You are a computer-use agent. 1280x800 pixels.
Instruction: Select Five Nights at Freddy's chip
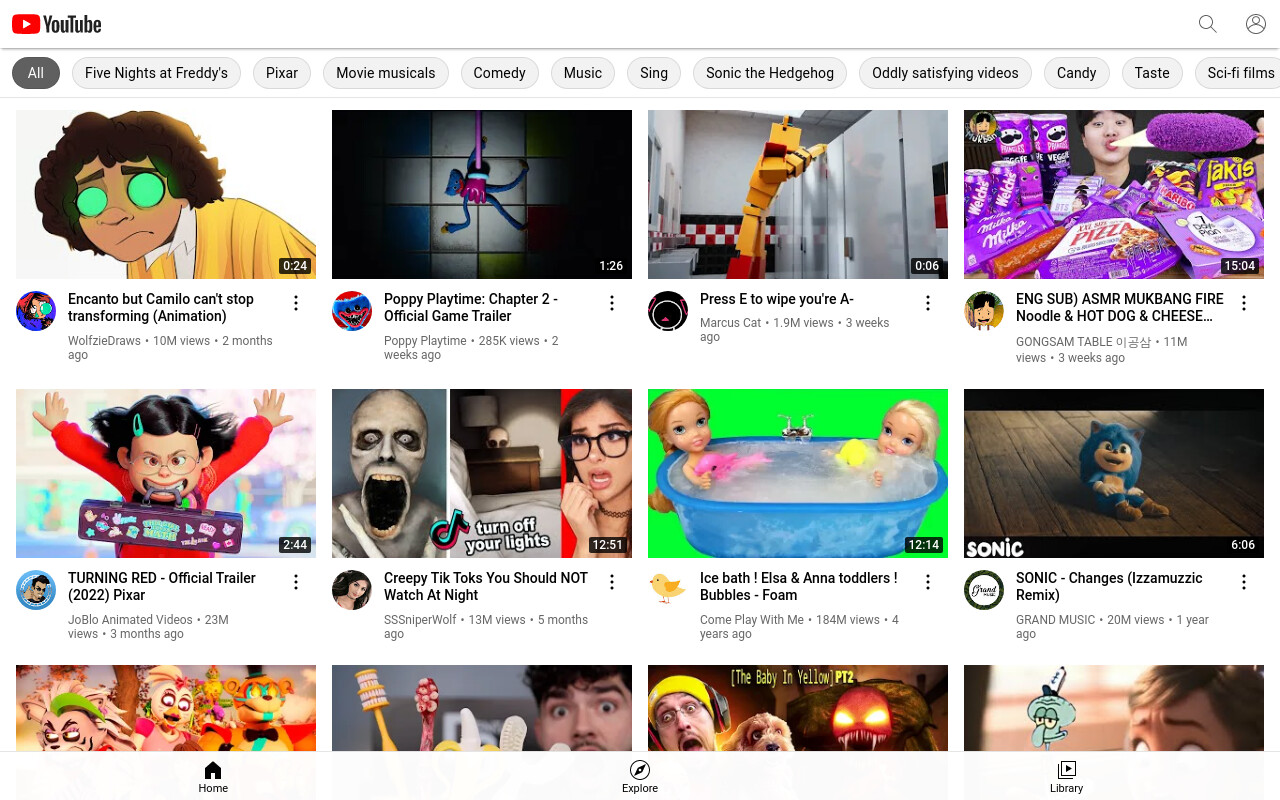pos(156,73)
